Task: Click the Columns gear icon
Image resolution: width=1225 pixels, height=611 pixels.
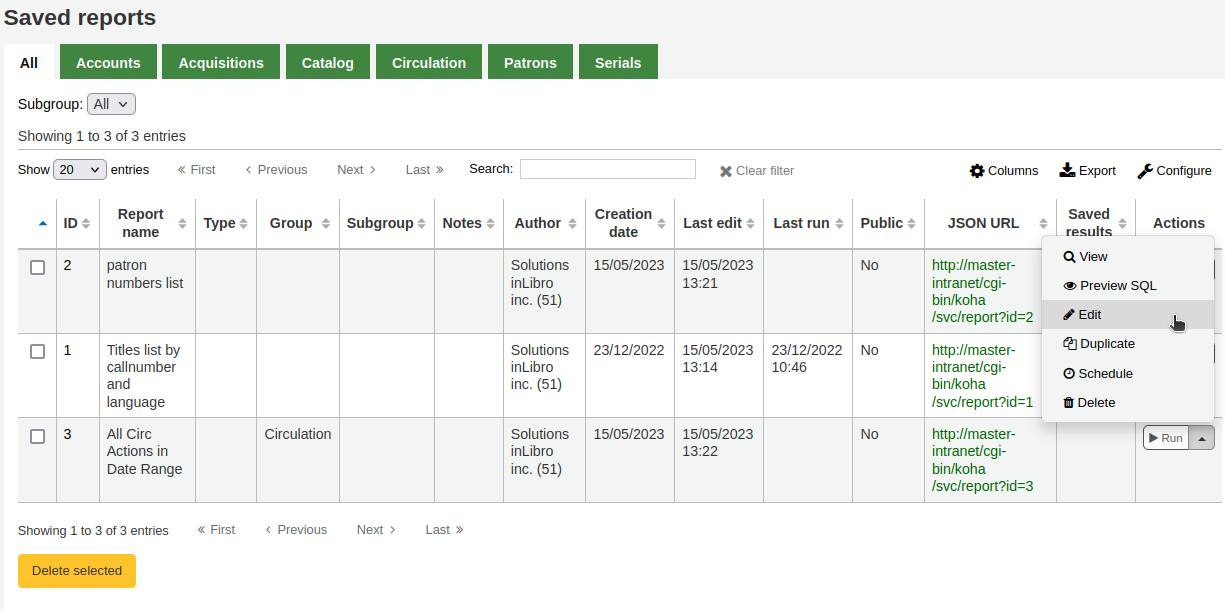Action: tap(977, 171)
